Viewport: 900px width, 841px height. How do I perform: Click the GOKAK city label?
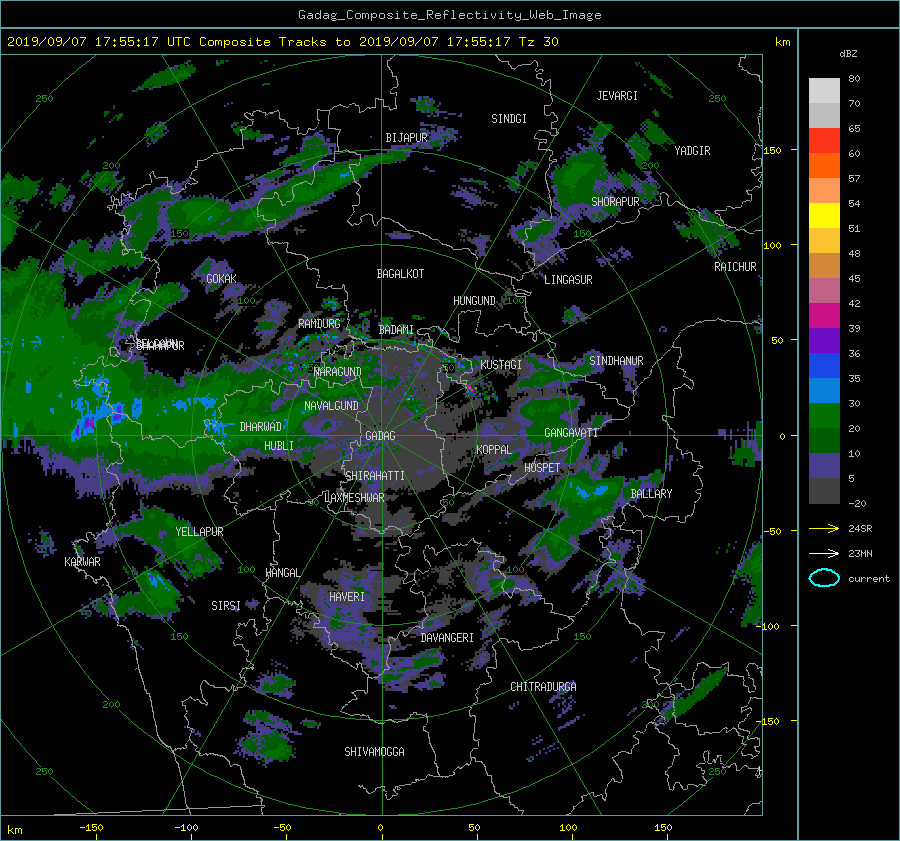(x=222, y=278)
